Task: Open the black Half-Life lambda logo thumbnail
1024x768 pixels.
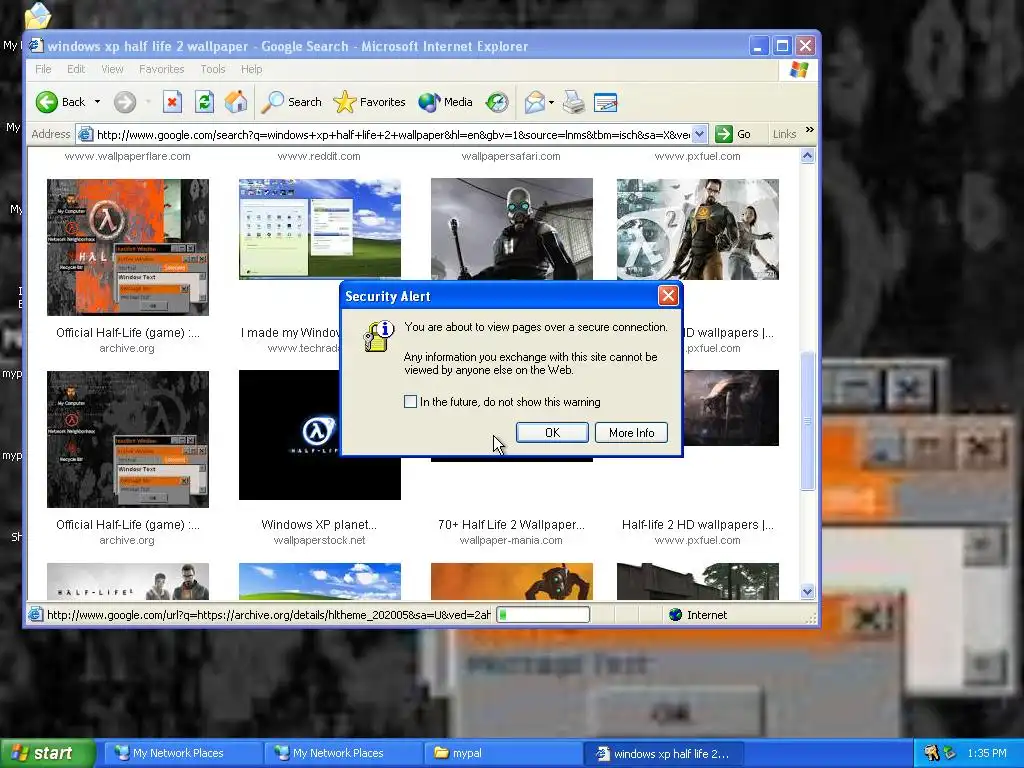Action: tap(289, 435)
